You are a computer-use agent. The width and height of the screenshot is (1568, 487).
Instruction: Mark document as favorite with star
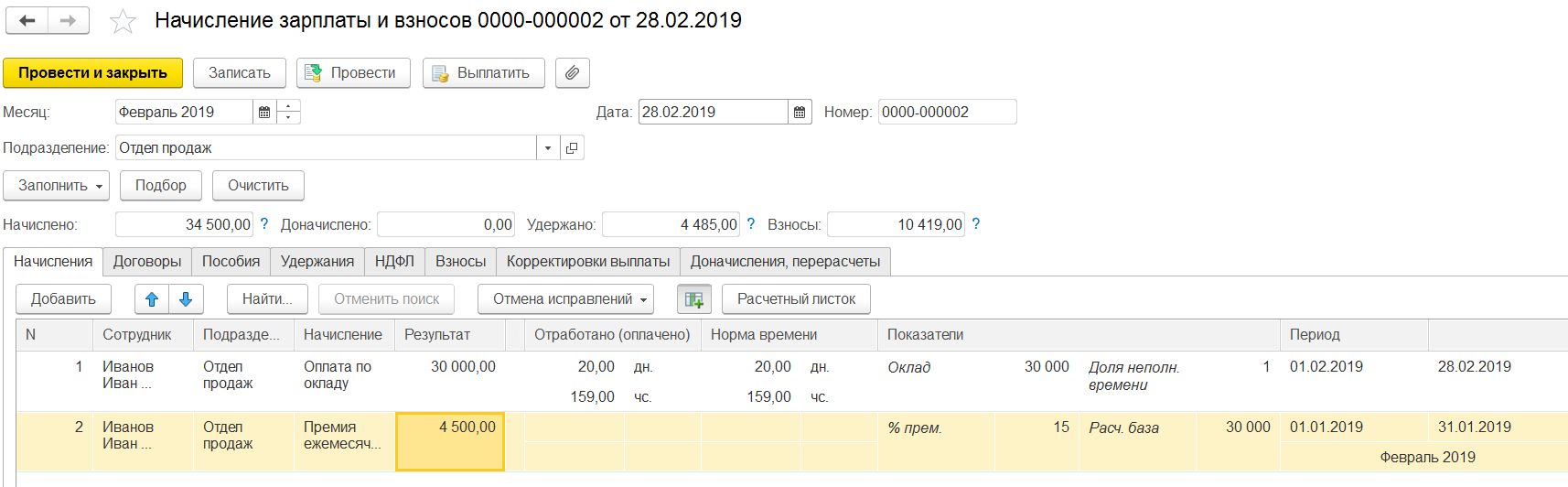tap(123, 21)
